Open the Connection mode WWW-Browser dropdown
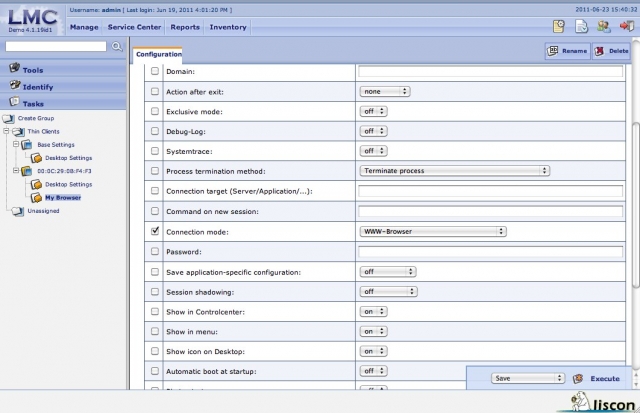The height and width of the screenshot is (413, 640). point(432,231)
